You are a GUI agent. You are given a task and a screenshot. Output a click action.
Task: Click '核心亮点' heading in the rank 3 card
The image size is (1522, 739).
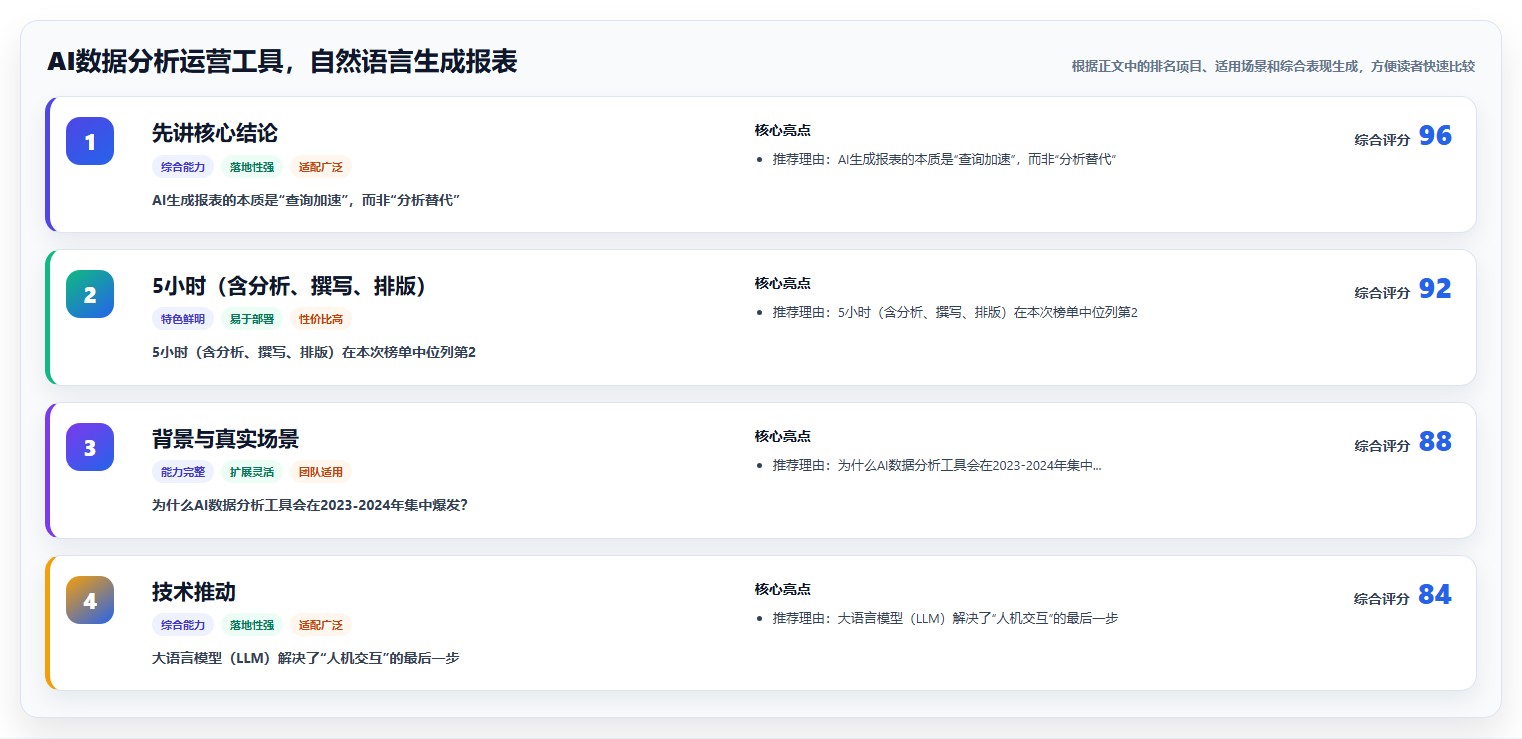coord(782,437)
